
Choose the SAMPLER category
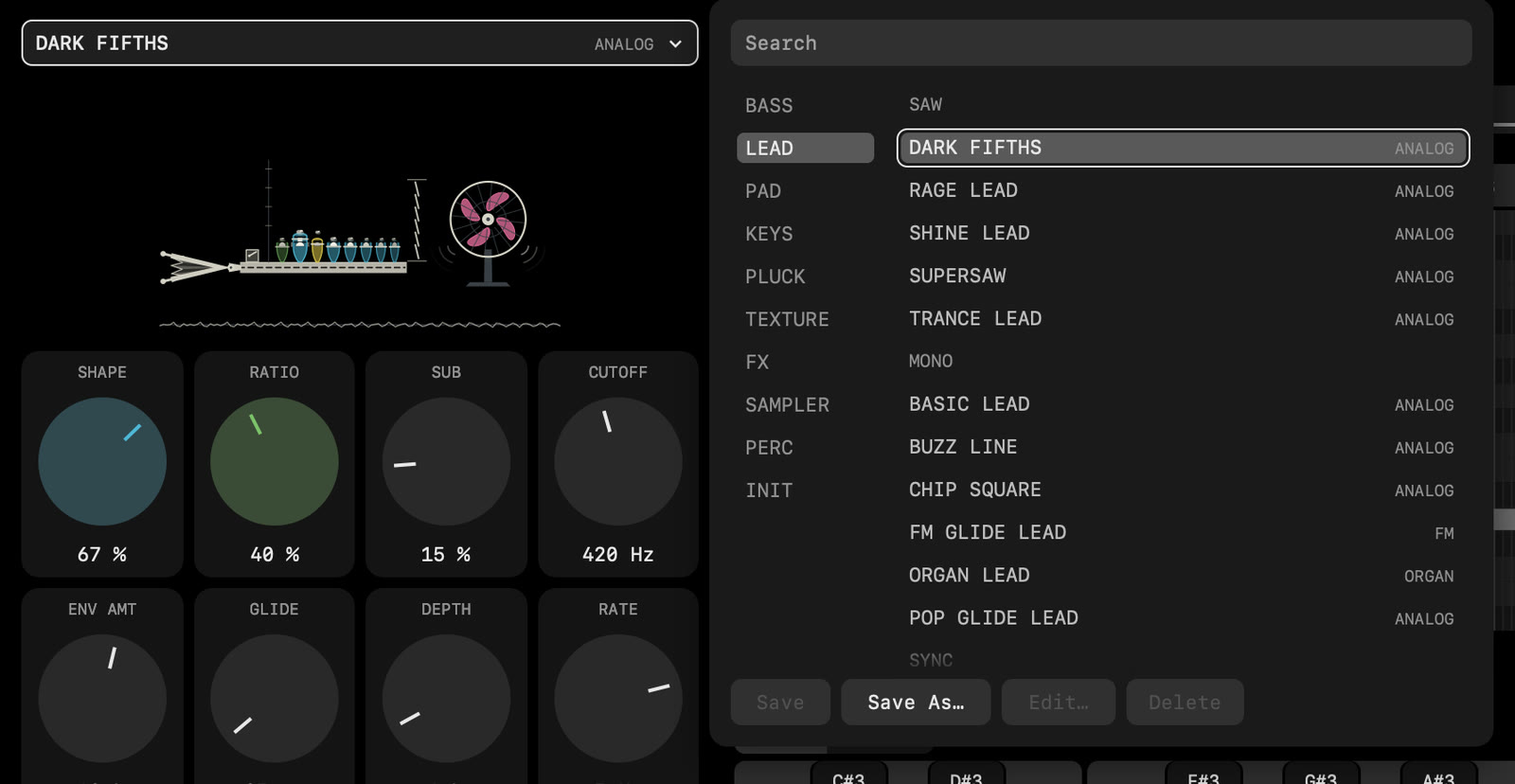point(805,405)
